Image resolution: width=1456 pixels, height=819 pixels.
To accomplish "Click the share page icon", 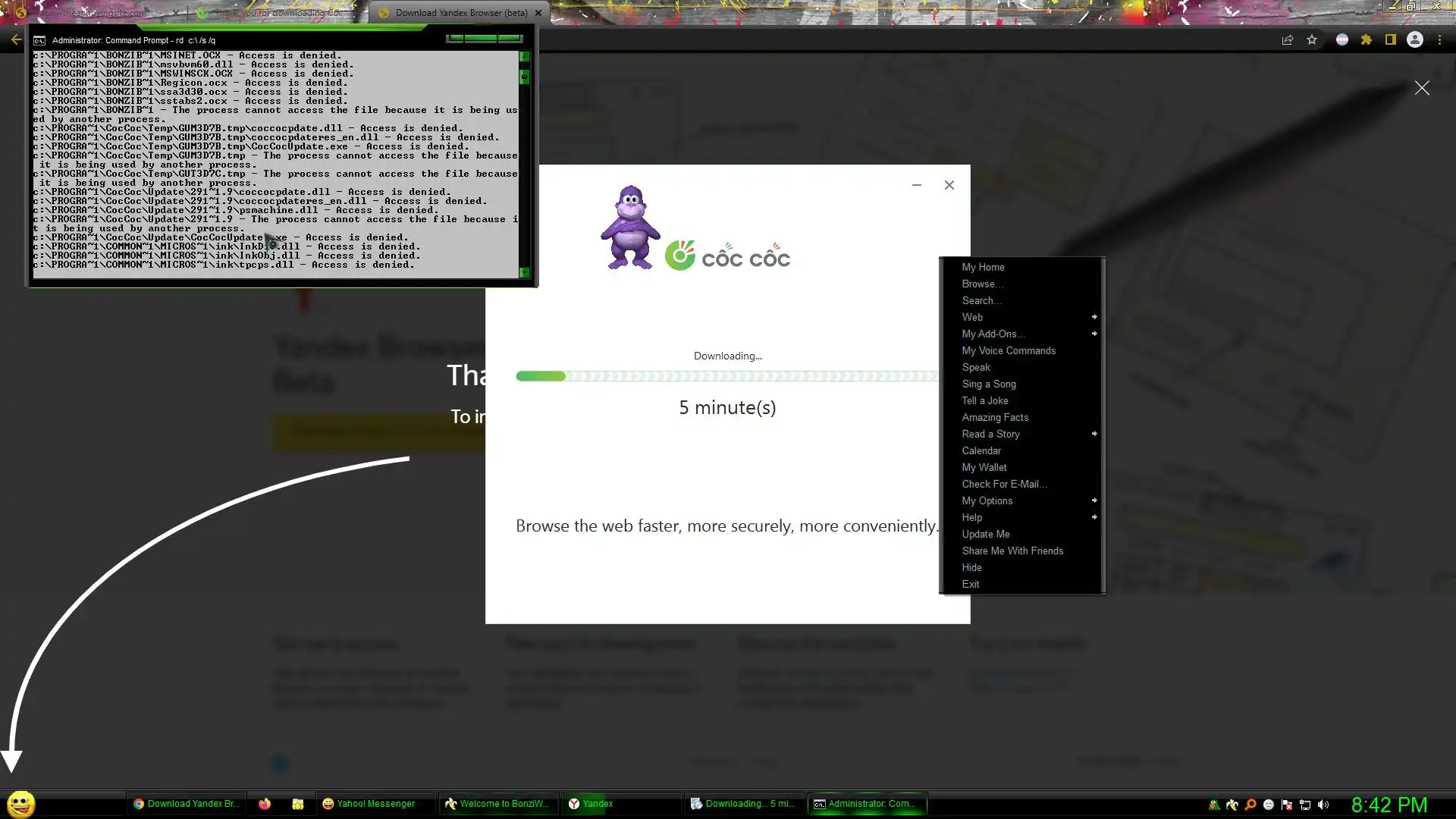I will tap(1287, 40).
